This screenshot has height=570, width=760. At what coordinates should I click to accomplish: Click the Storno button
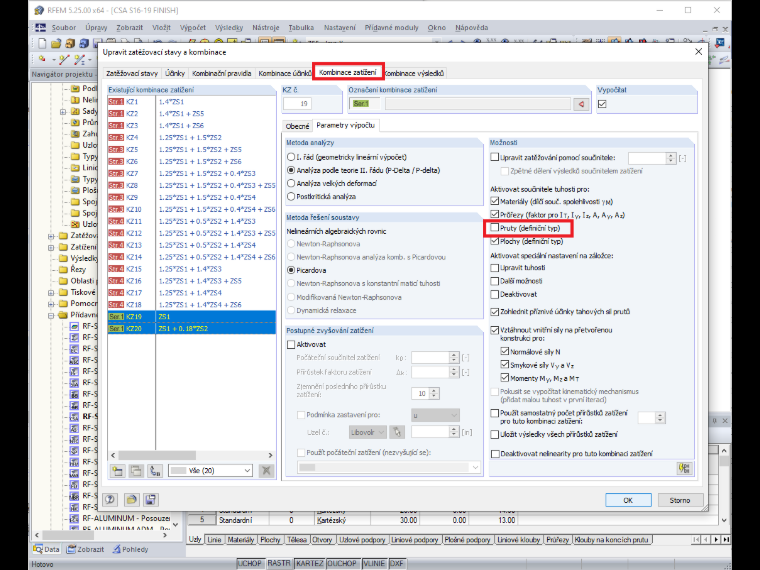click(x=680, y=500)
